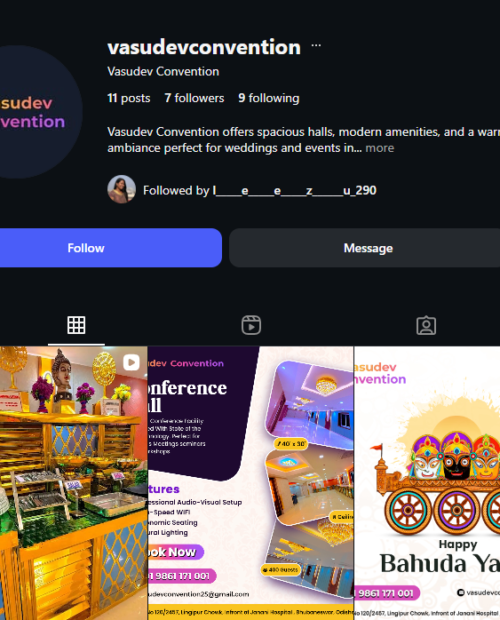View the 9 following list
Viewport: 500px width, 620px height.
269,98
